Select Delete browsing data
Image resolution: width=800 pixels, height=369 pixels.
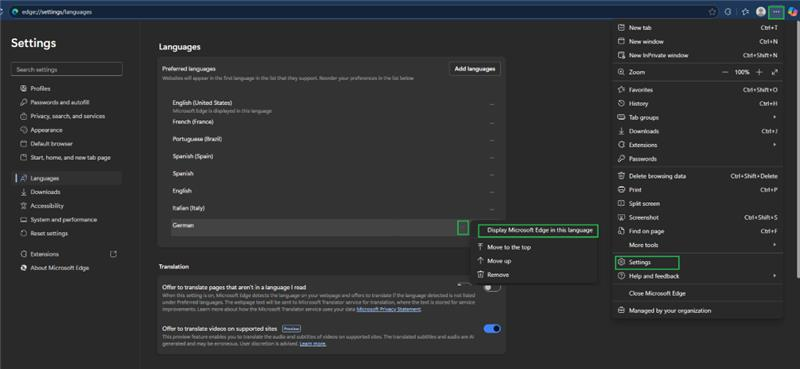point(698,176)
